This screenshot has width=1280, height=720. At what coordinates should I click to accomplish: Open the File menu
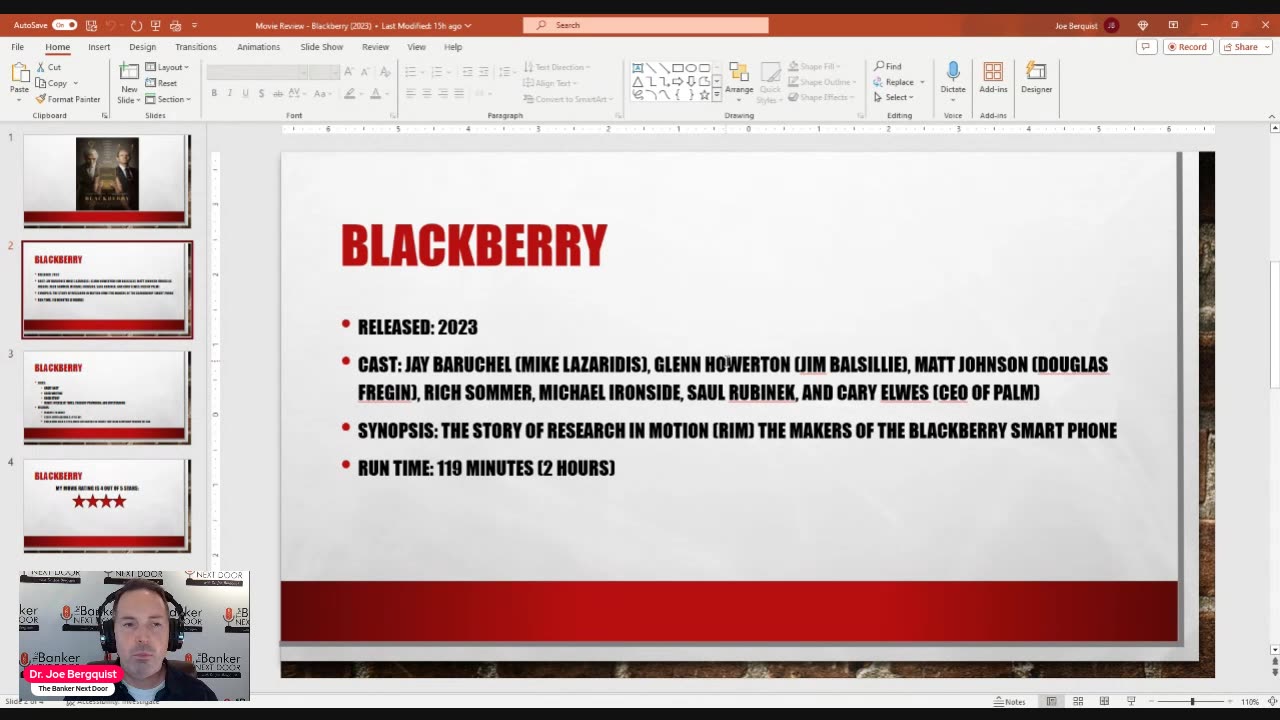coord(18,47)
